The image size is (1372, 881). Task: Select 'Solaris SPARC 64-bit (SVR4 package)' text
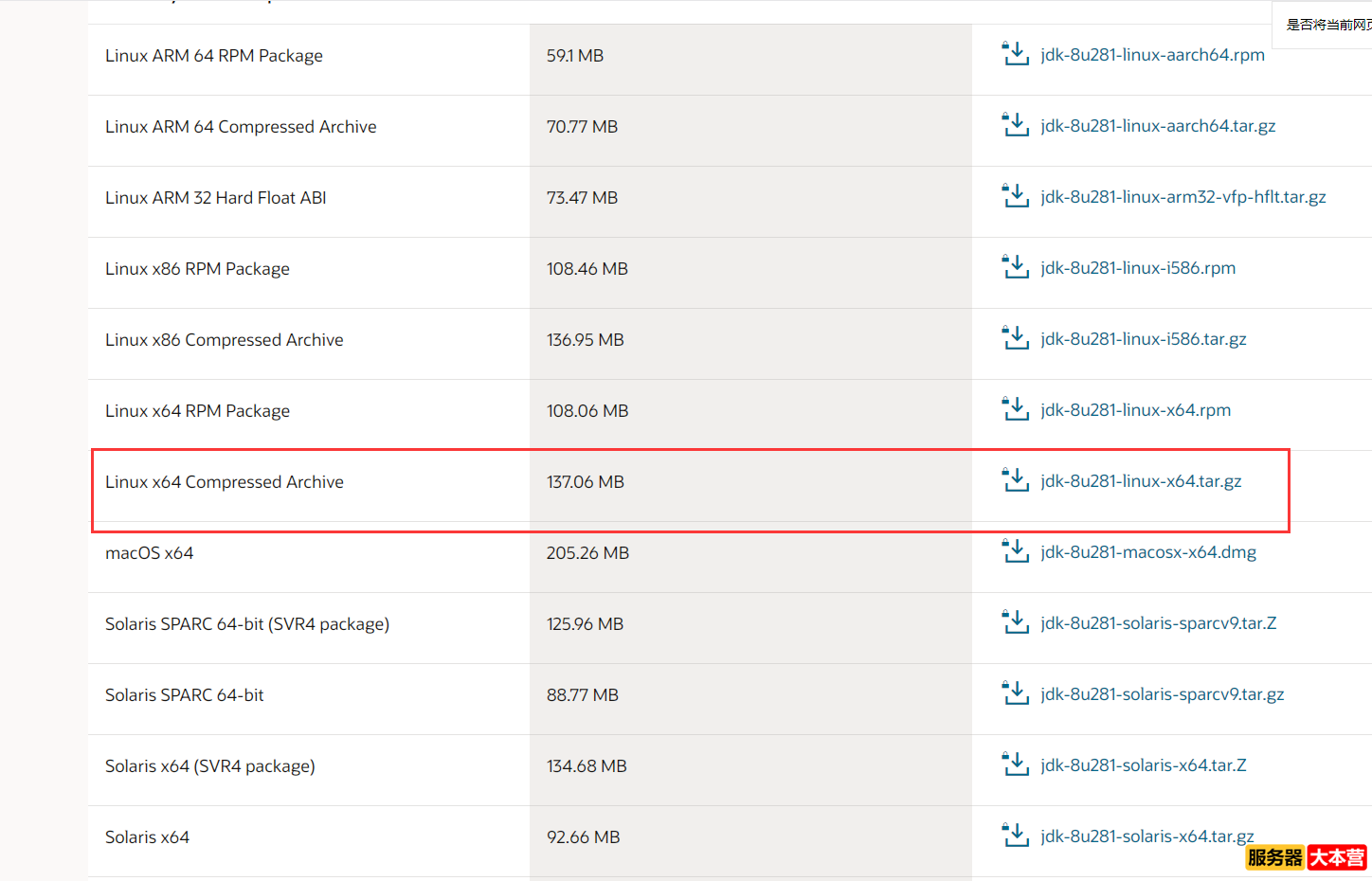pos(247,624)
